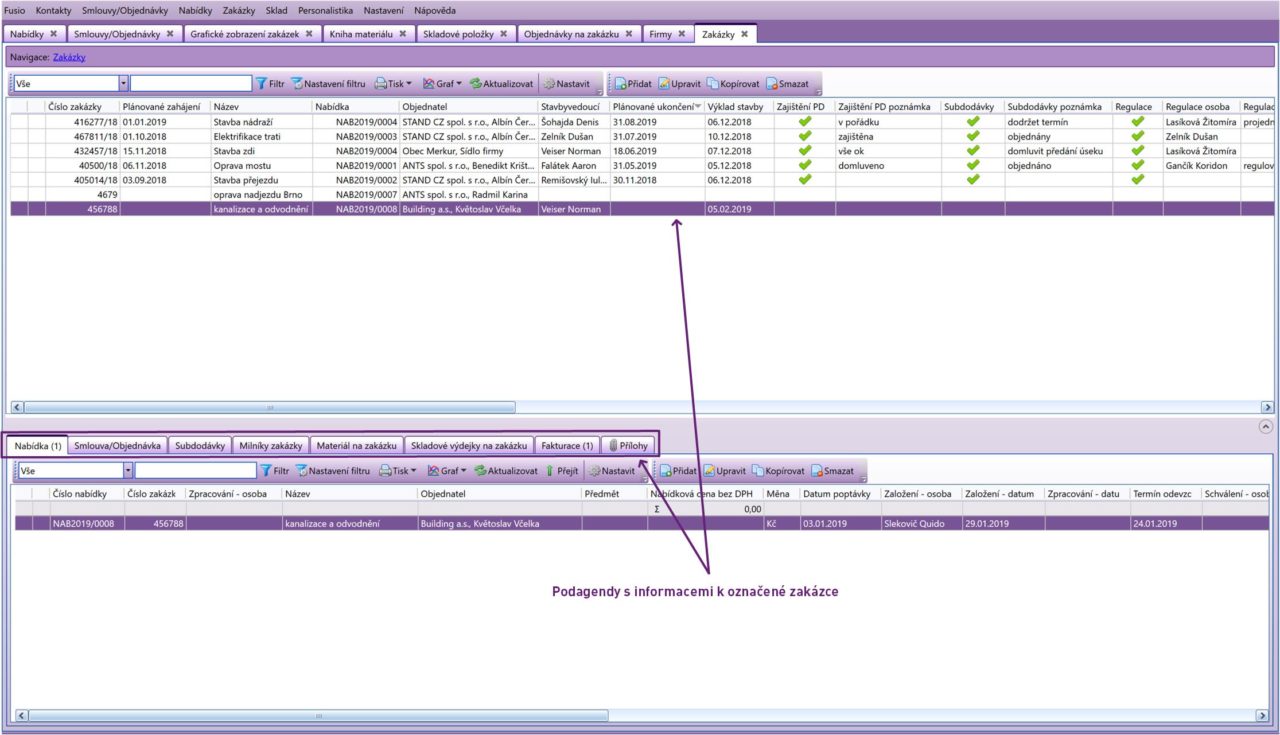Close the Zakázky tab
The image size is (1280, 735).
point(744,34)
